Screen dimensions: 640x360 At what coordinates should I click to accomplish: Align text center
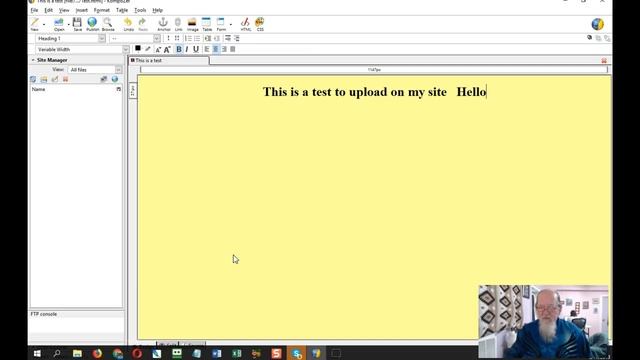216,49
